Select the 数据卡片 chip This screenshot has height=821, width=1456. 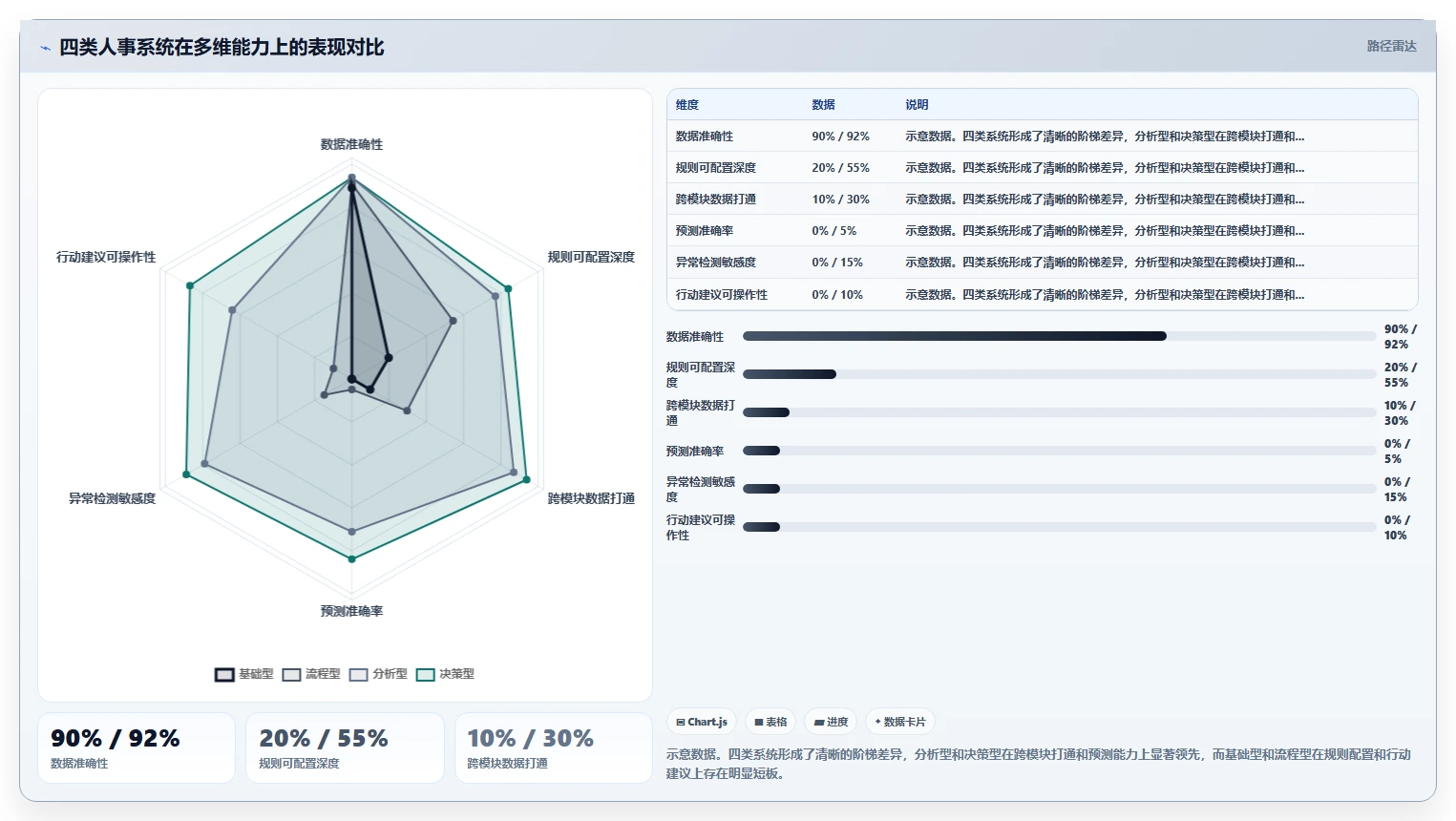coord(900,722)
